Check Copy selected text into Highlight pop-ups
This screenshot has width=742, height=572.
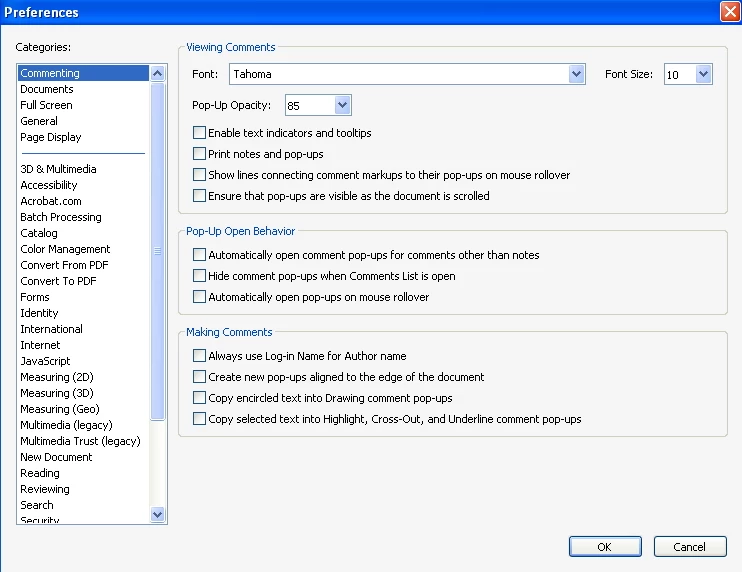199,419
